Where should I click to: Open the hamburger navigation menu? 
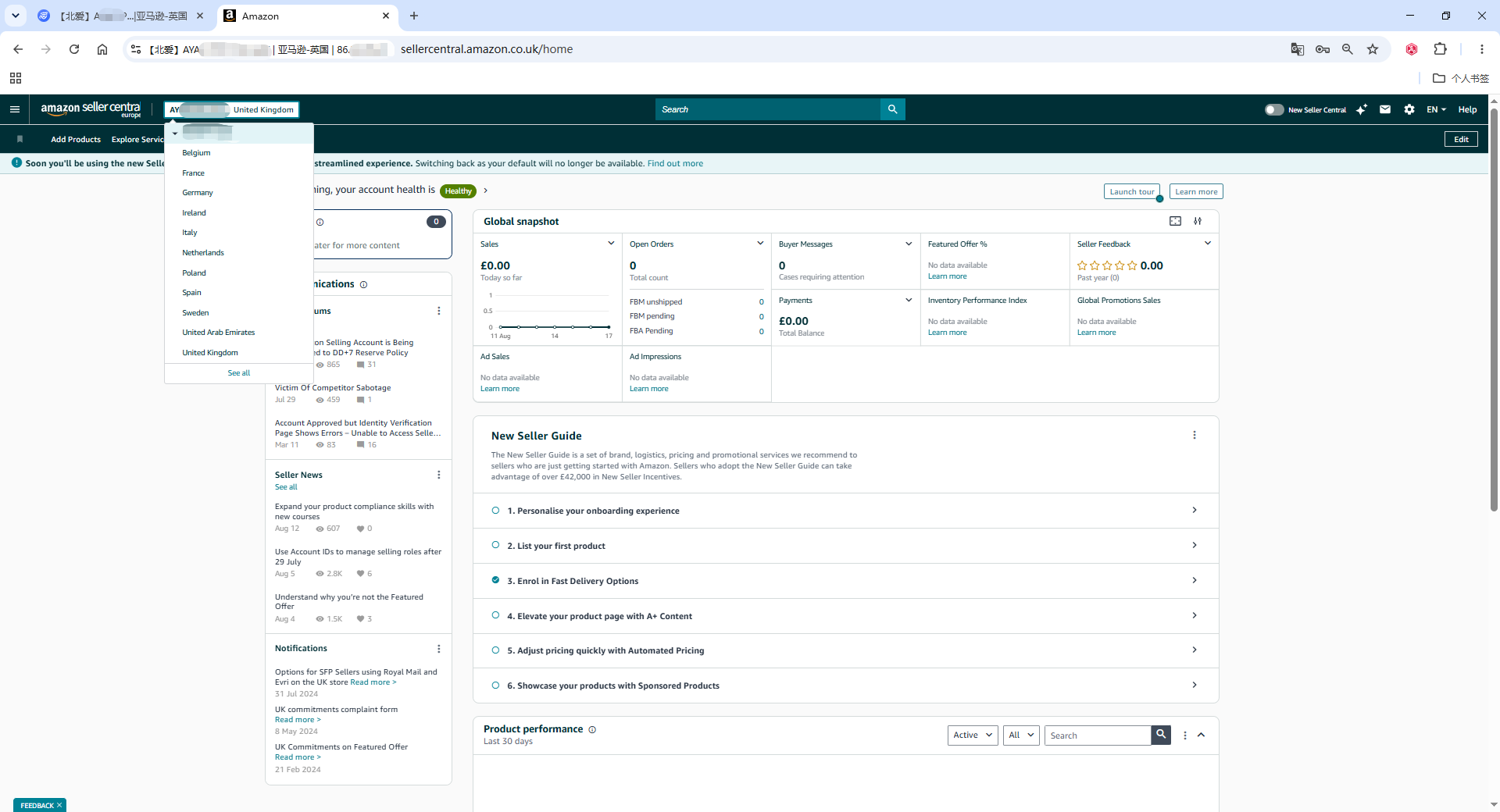[15, 109]
